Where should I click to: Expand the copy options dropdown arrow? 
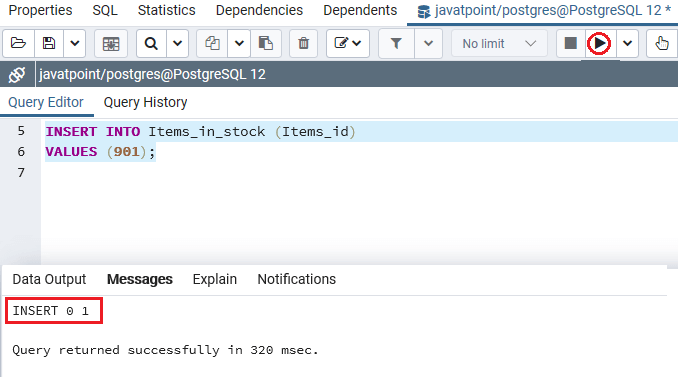click(239, 43)
